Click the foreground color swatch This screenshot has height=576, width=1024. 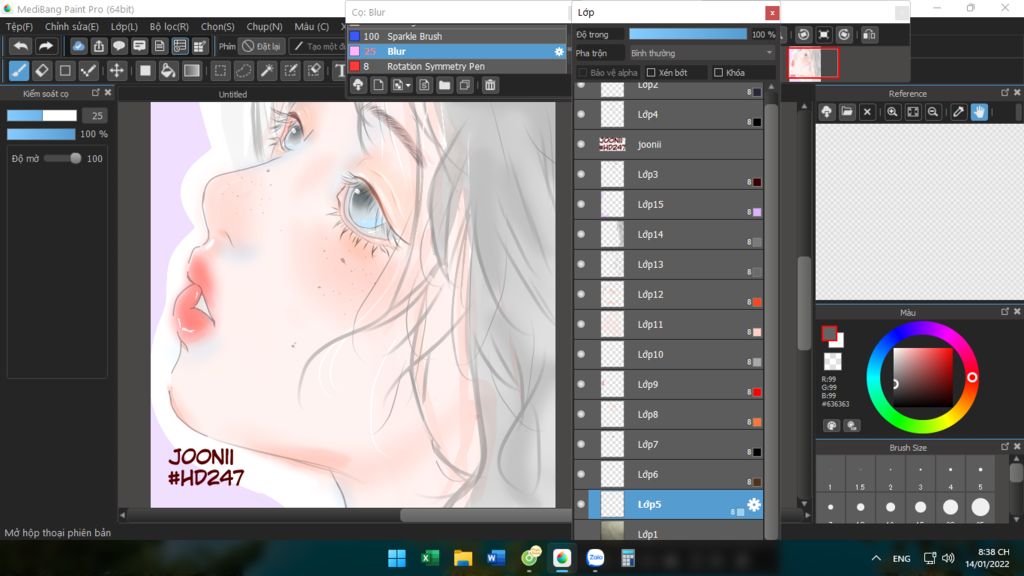(x=829, y=334)
